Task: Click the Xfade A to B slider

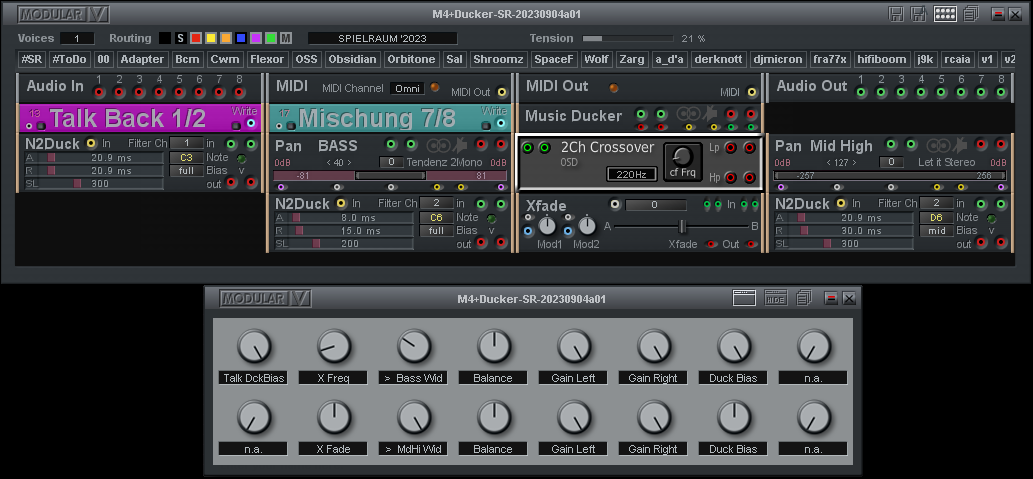Action: click(x=682, y=226)
